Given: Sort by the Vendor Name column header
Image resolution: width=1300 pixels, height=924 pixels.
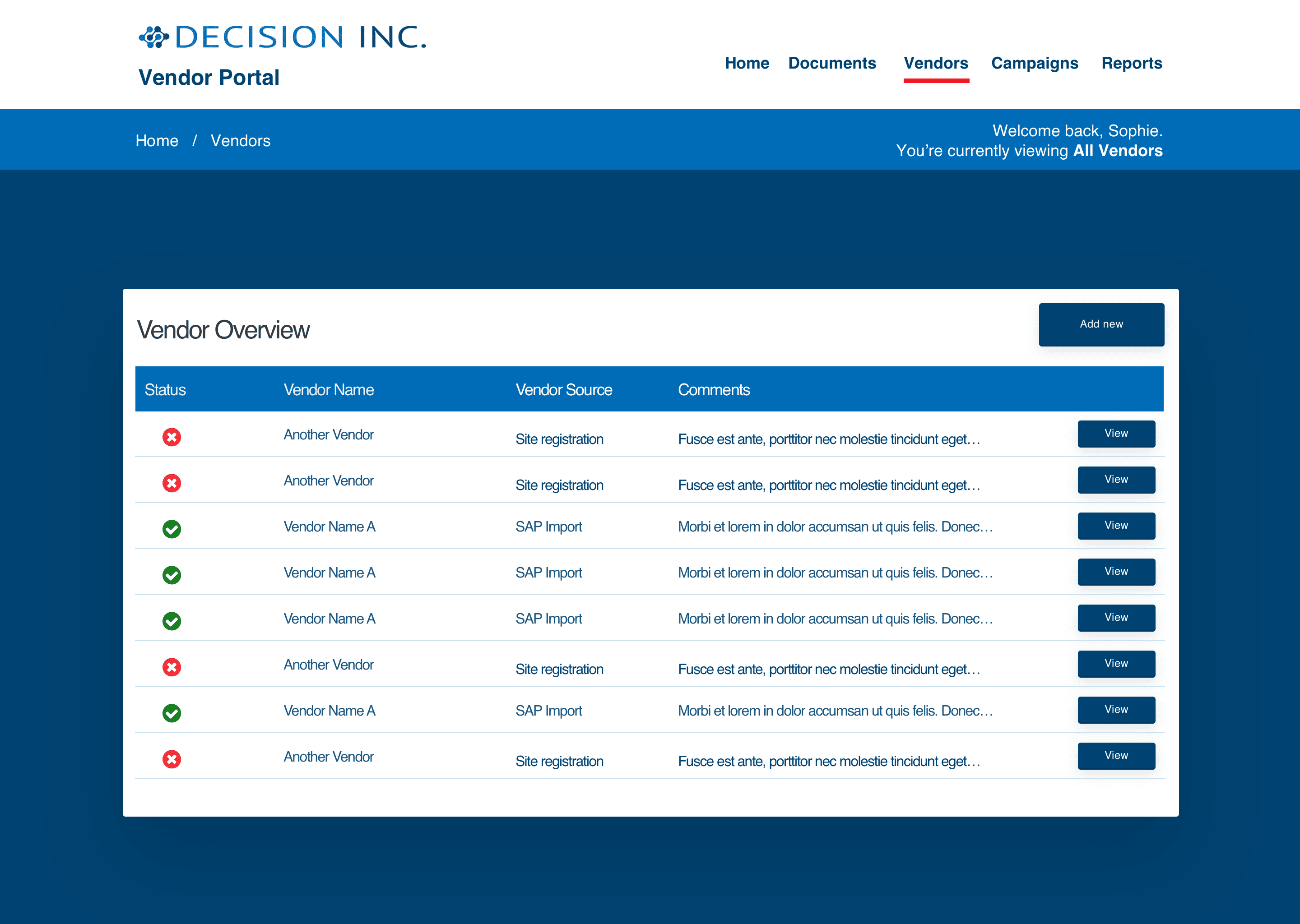Looking at the screenshot, I should tap(329, 389).
